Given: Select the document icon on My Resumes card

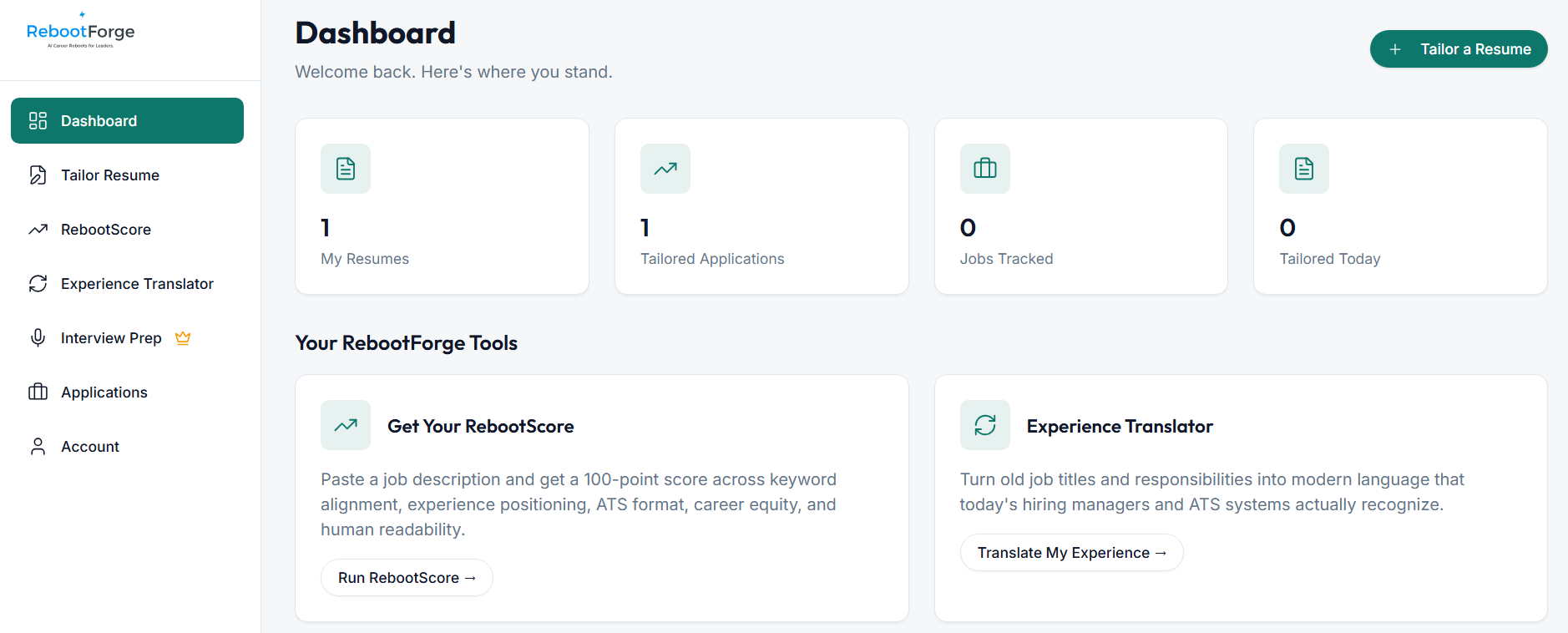Looking at the screenshot, I should [x=345, y=168].
